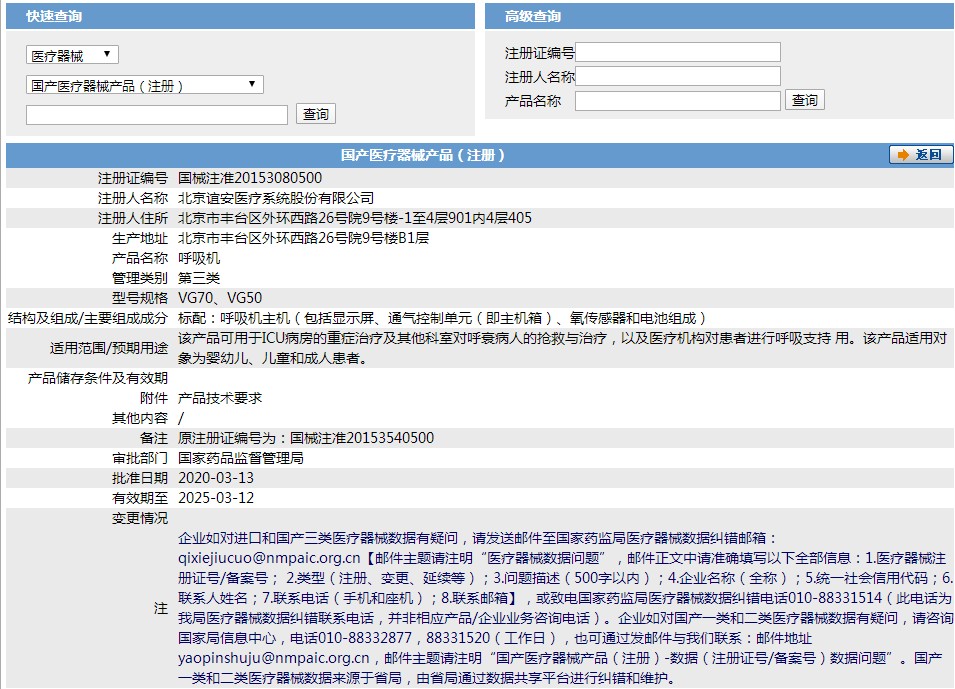
Task: Select remark 原注册证编号为：国械注准20153540500
Action: tap(306, 437)
